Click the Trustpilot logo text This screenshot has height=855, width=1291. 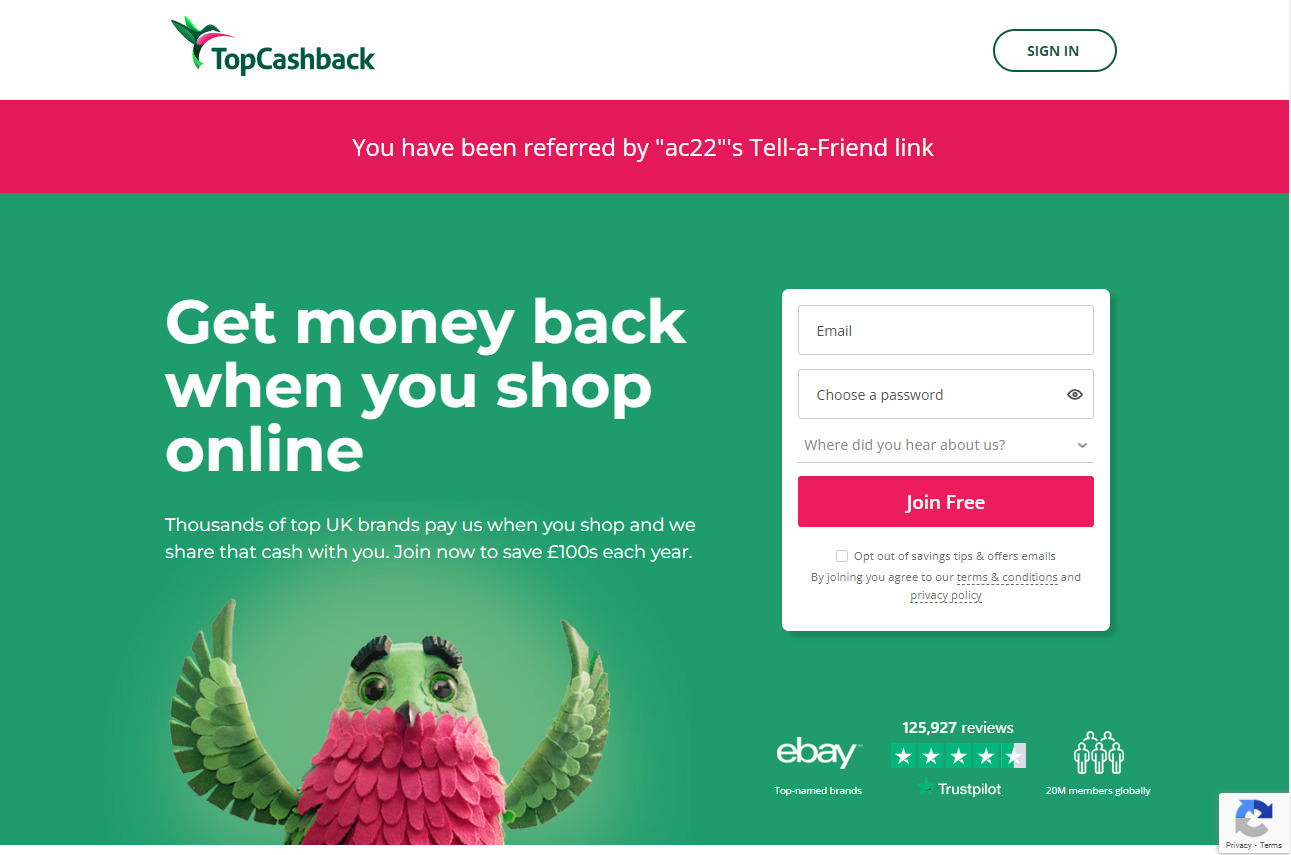(x=959, y=788)
